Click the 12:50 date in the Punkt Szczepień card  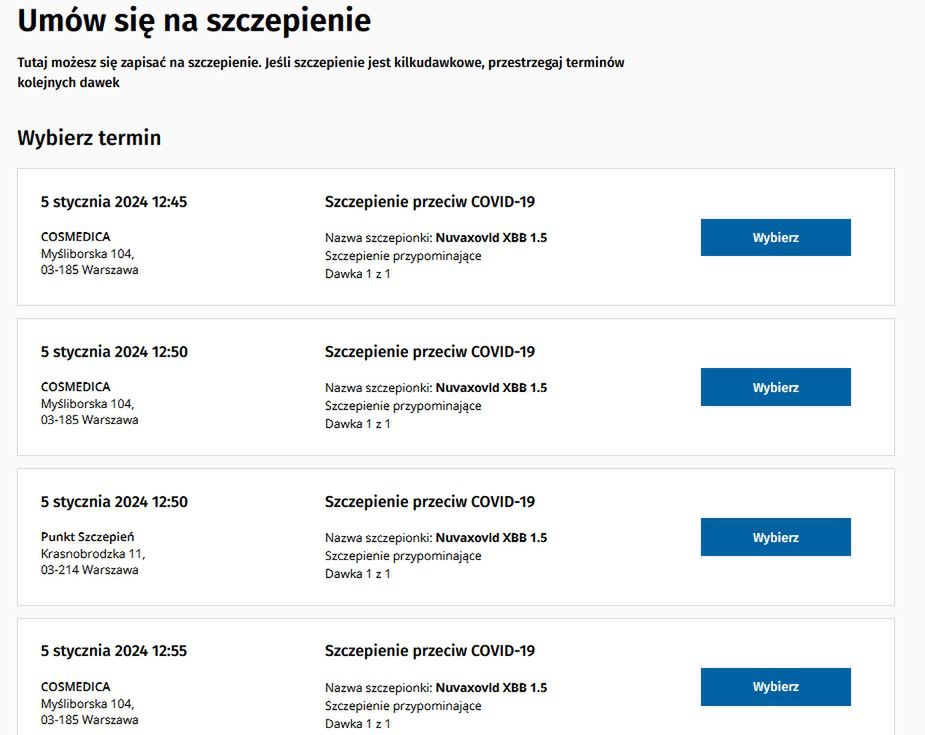click(x=114, y=502)
